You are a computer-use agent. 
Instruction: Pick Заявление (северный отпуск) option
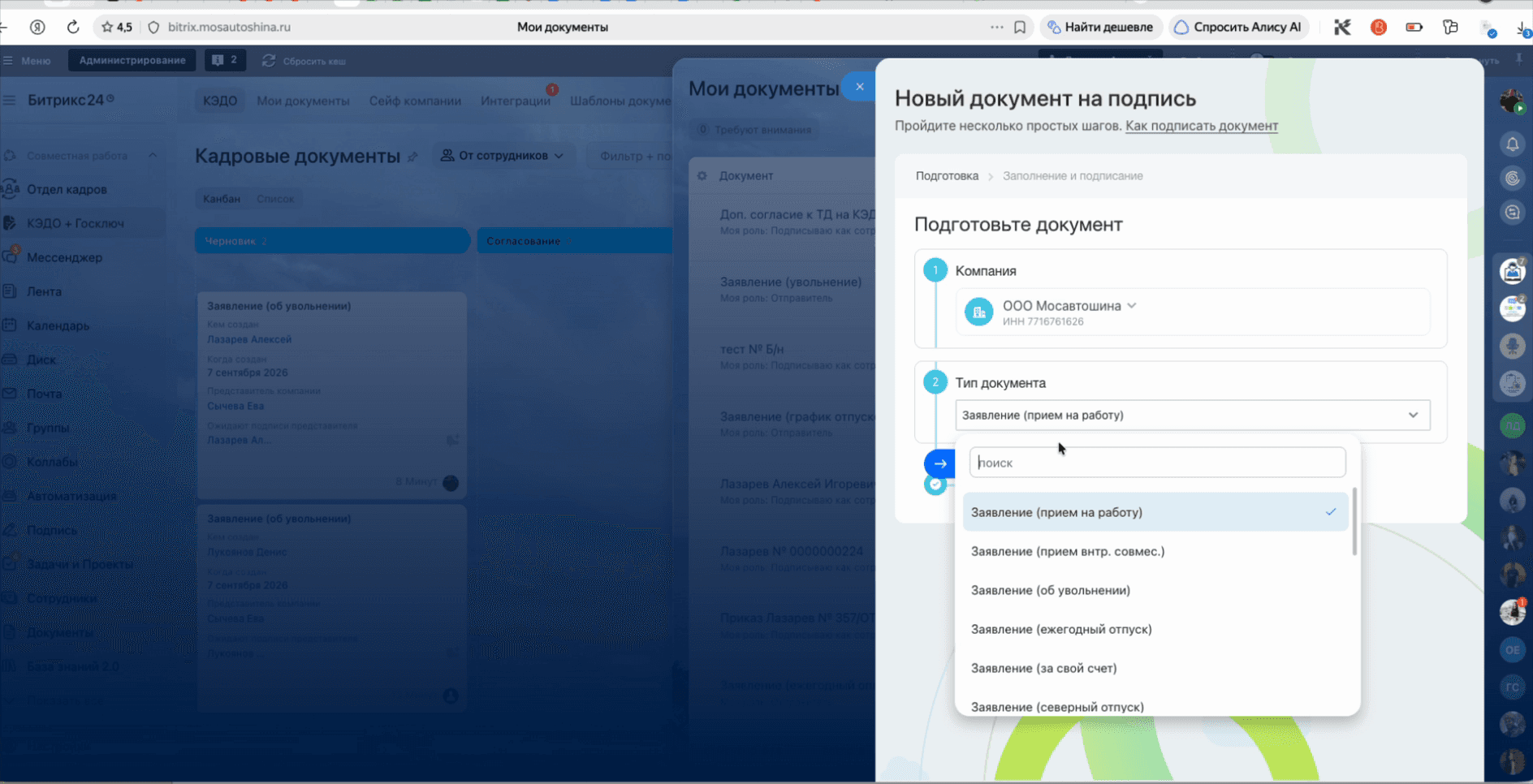click(x=1155, y=706)
